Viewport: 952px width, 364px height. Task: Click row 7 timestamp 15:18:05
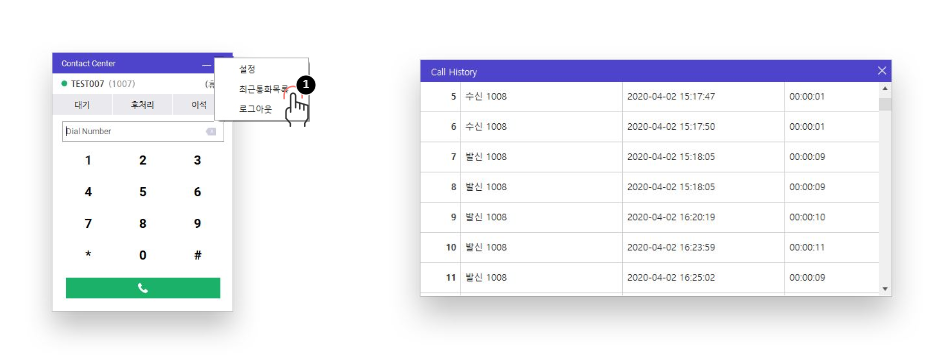[671, 157]
